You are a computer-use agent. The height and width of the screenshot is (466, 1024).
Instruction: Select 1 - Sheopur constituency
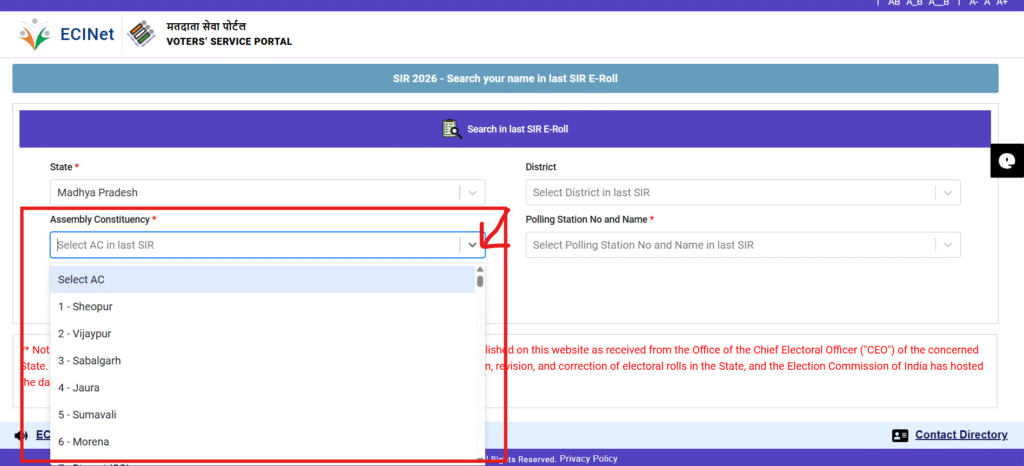pos(263,307)
